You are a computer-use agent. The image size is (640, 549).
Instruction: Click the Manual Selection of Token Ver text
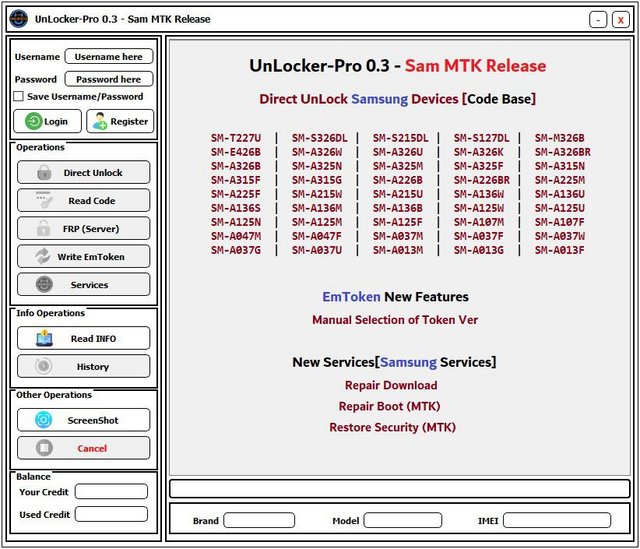395,320
